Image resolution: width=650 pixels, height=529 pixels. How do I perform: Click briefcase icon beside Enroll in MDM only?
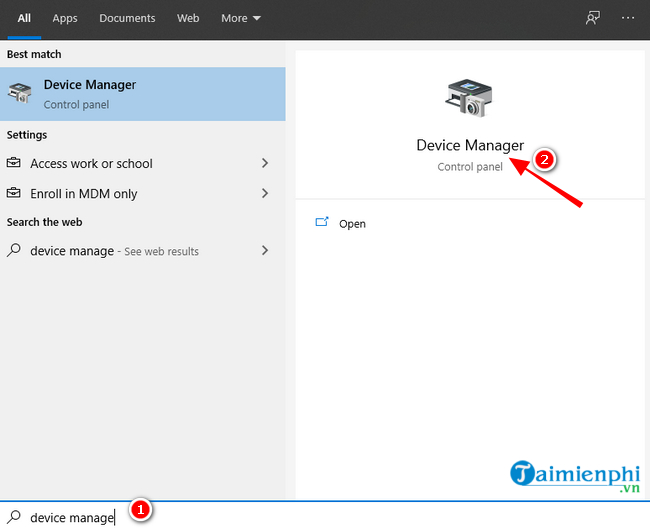click(14, 193)
